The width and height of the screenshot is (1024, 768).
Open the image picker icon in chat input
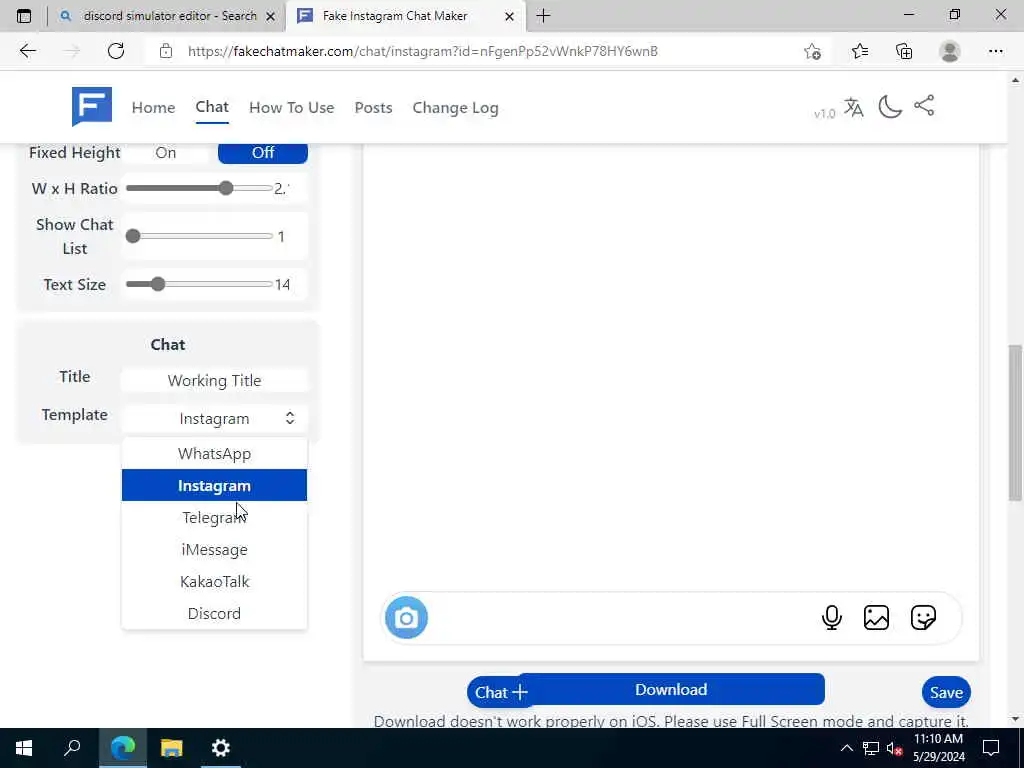876,617
